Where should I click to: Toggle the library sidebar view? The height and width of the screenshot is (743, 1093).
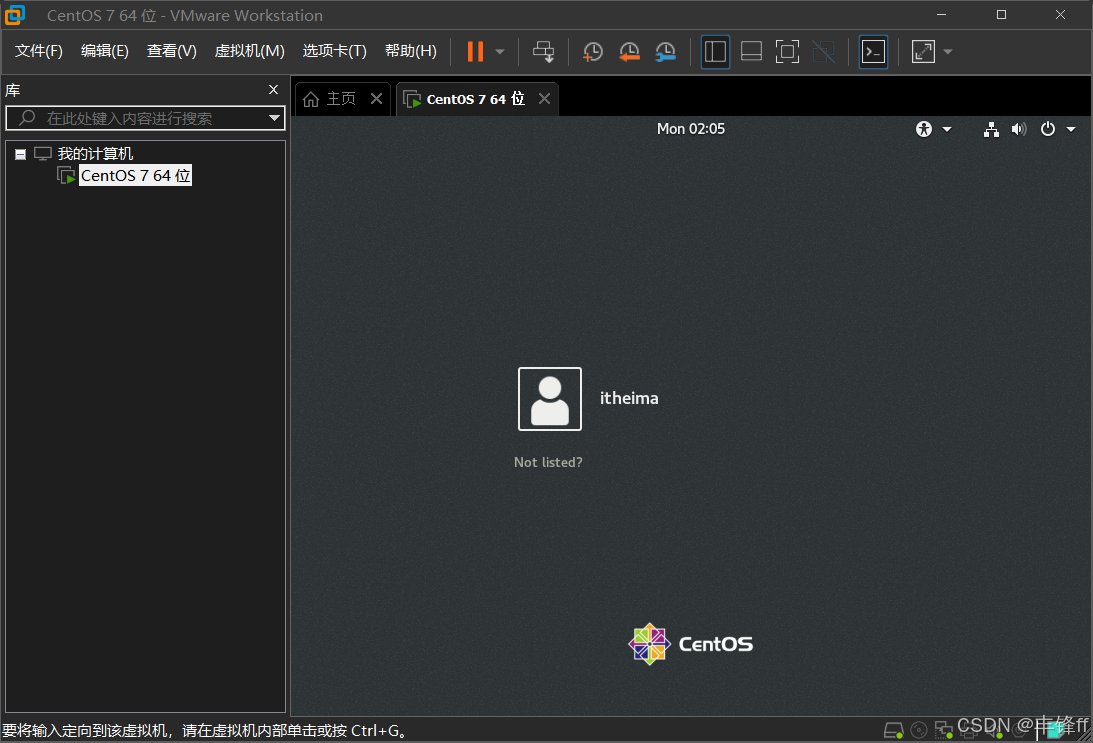[715, 52]
